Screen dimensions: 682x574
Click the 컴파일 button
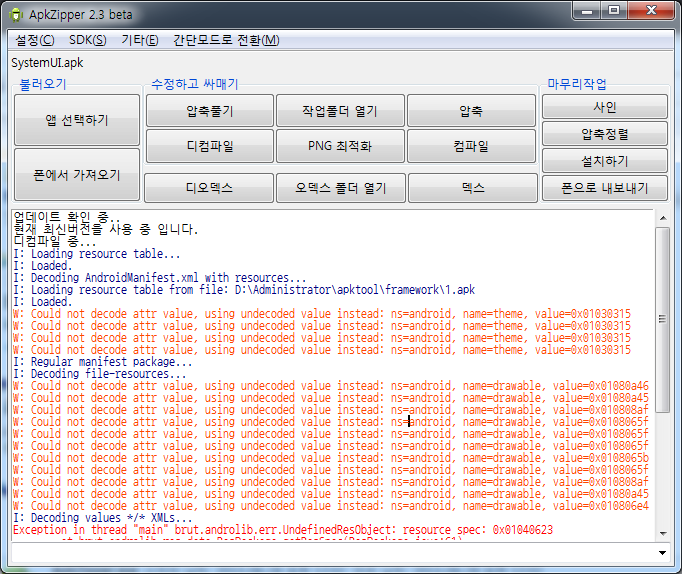472,146
